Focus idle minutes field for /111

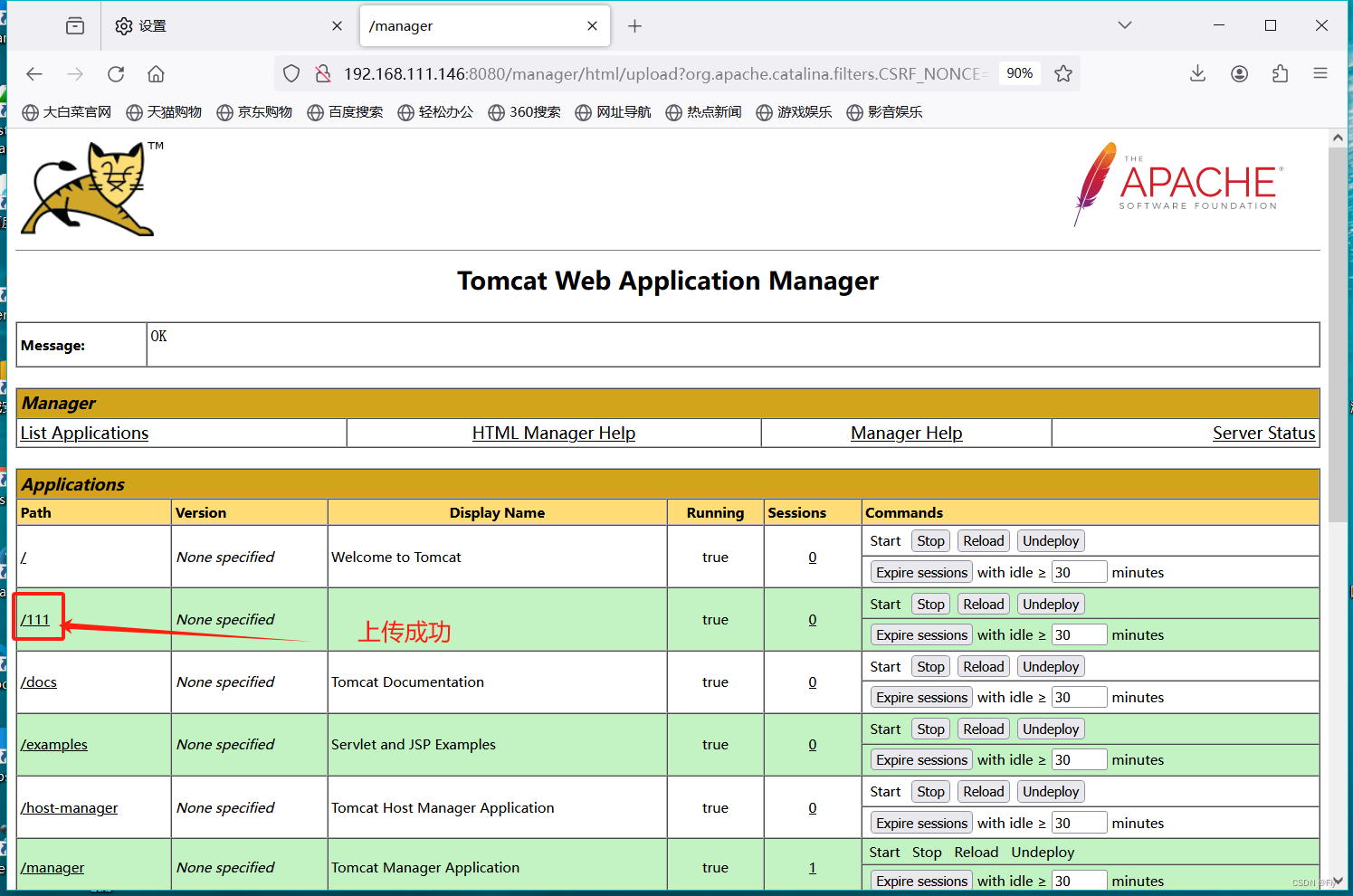1079,635
